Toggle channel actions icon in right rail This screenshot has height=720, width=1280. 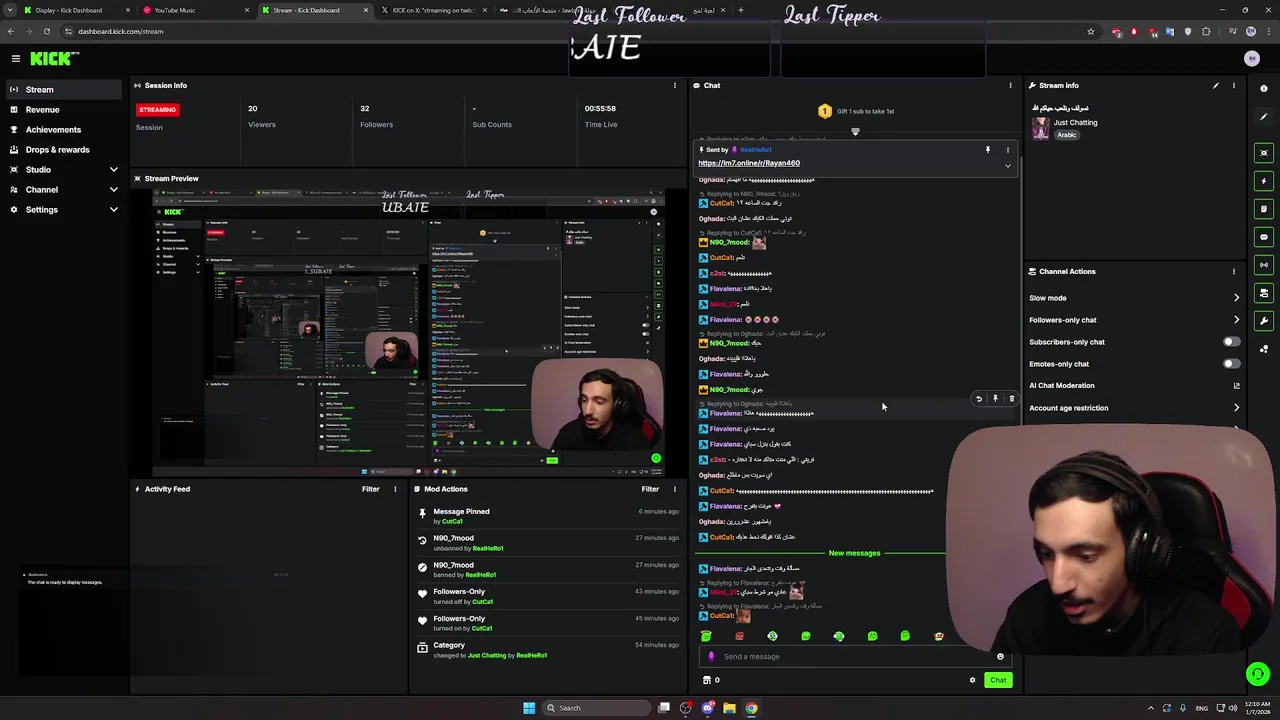coord(1264,293)
